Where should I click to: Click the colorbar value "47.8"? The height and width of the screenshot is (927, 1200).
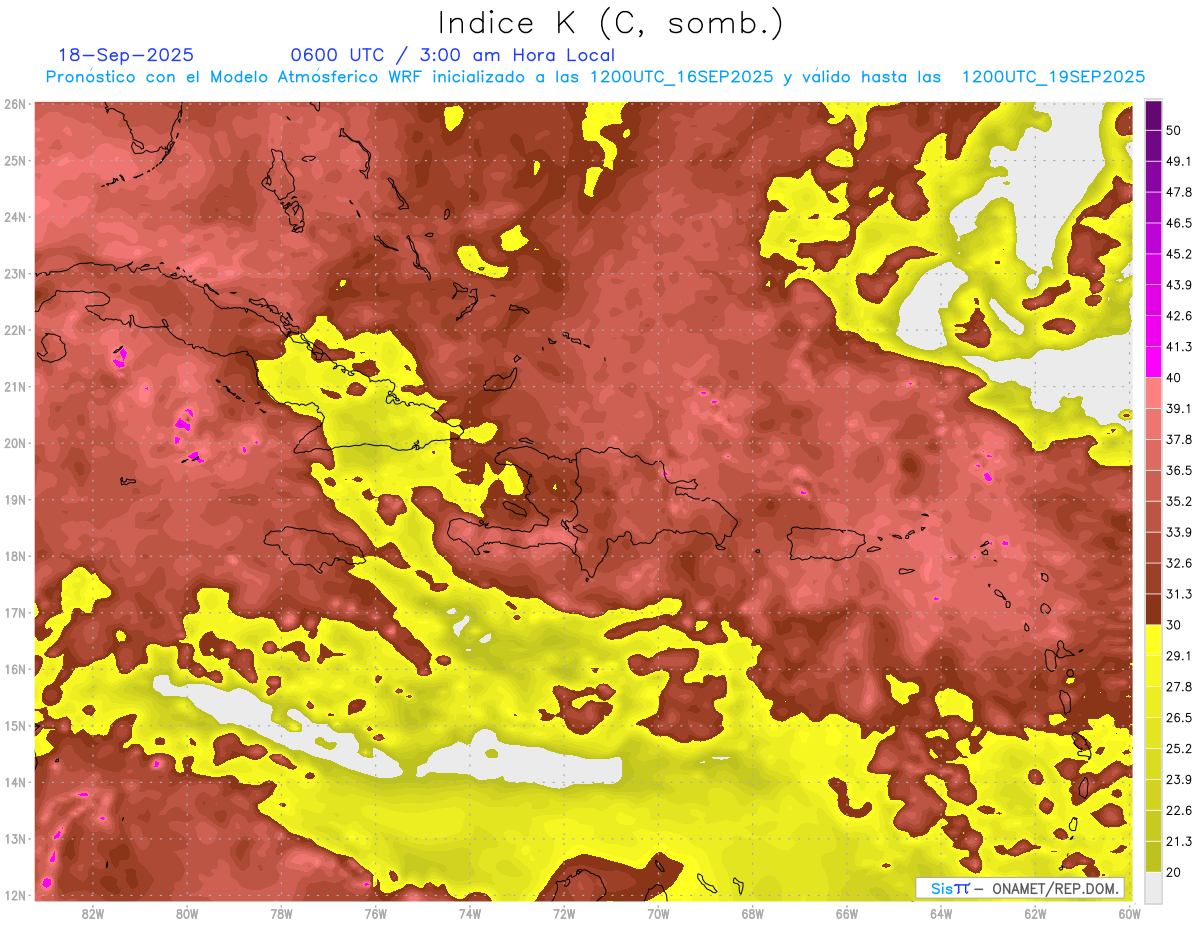(1179, 191)
